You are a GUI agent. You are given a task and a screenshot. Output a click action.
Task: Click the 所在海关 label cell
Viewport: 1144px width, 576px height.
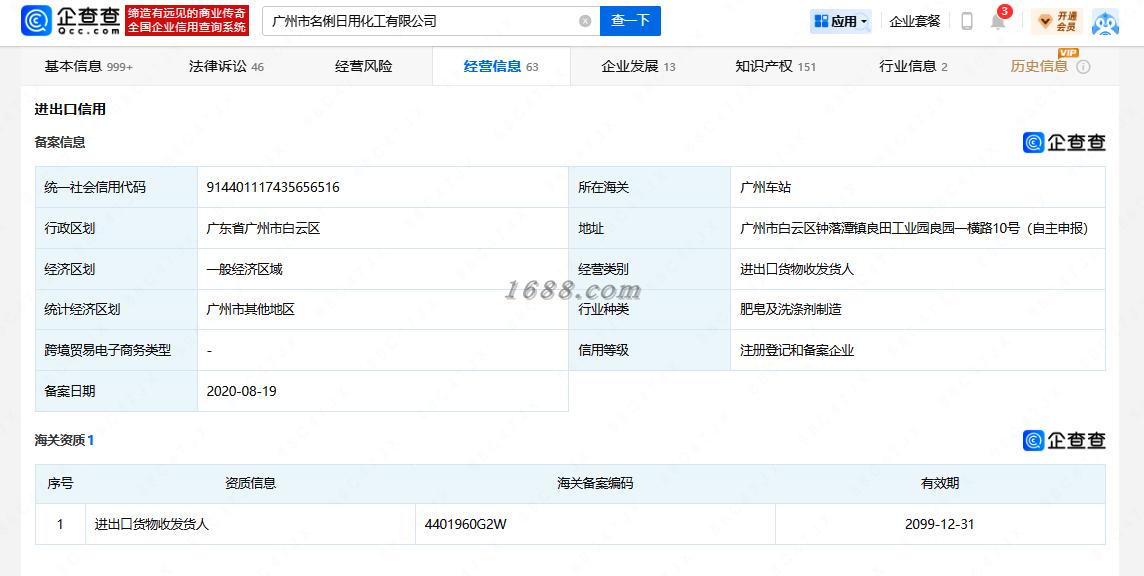[x=649, y=187]
